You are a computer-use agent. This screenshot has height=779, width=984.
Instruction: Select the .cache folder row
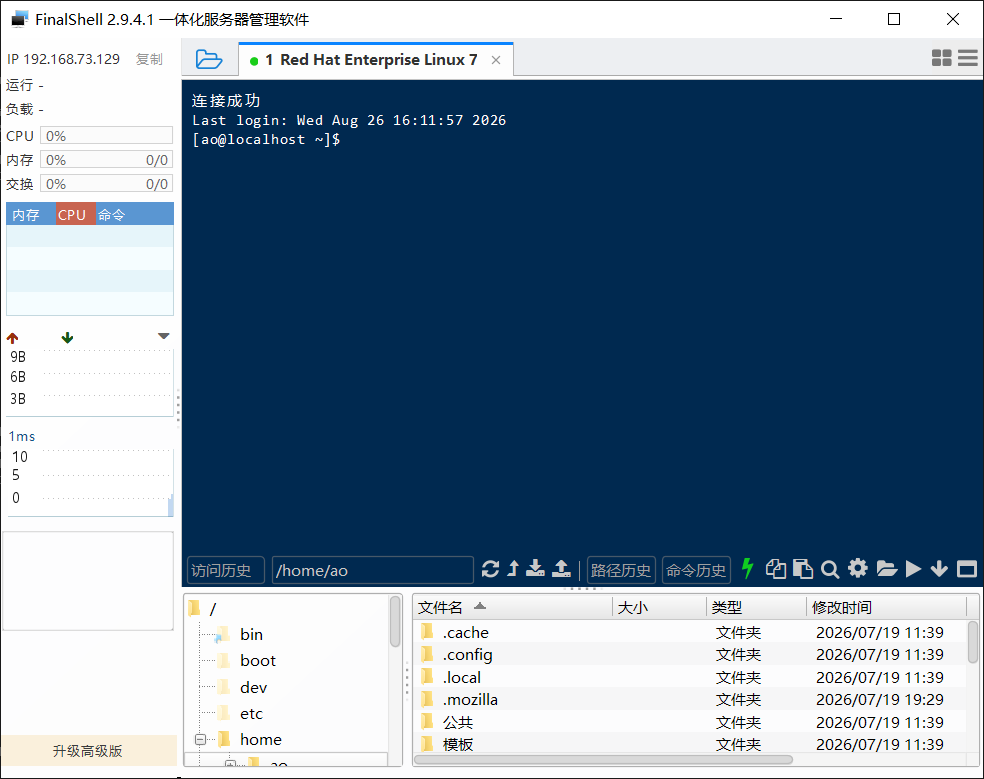[x=690, y=632]
